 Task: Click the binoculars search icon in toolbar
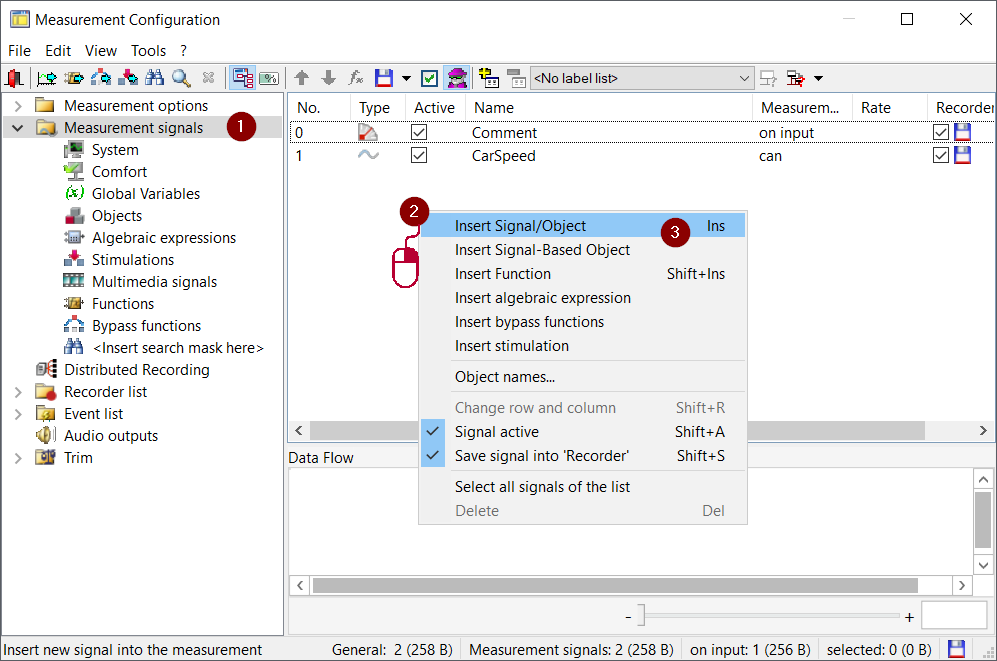[155, 78]
